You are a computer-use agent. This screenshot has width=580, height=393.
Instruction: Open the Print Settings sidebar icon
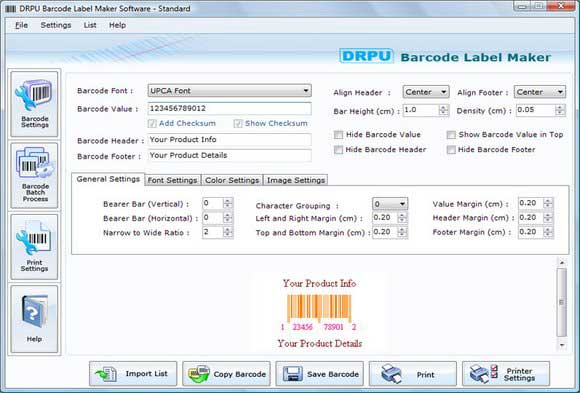tap(34, 247)
